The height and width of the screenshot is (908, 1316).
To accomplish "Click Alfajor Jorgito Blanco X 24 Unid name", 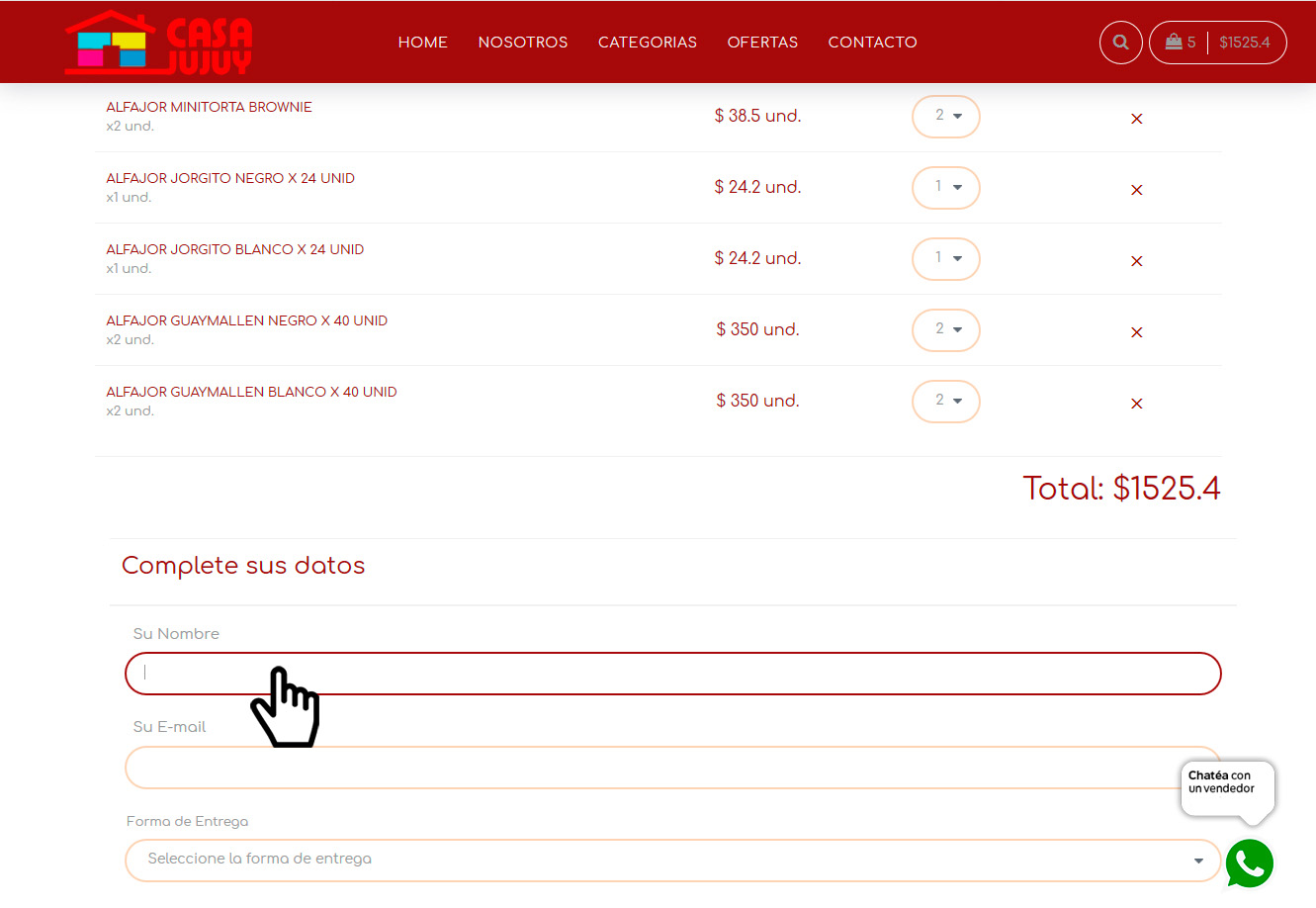I will click(x=235, y=249).
